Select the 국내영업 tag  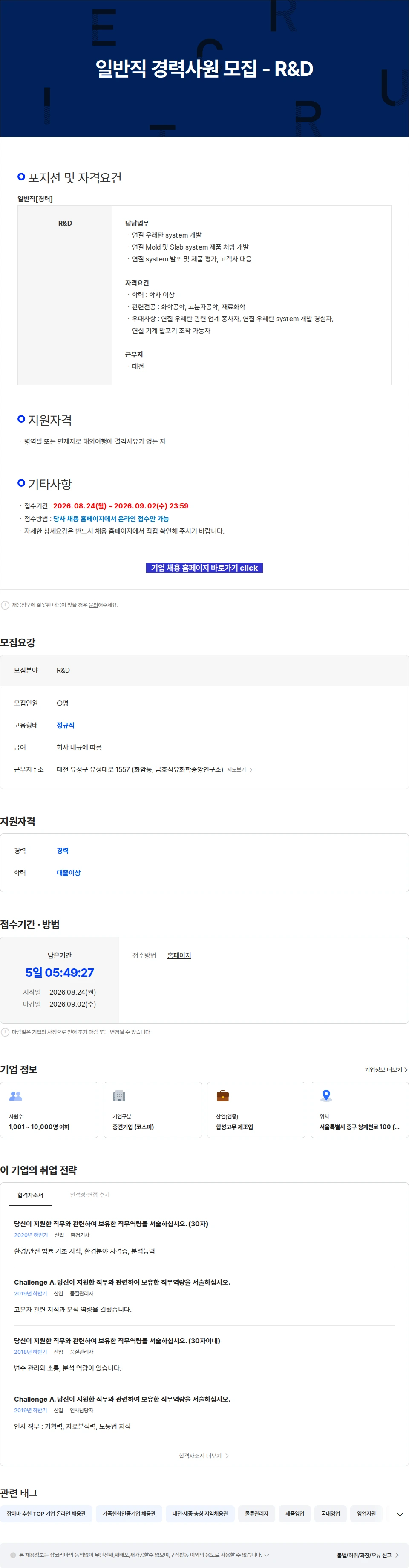click(331, 1513)
